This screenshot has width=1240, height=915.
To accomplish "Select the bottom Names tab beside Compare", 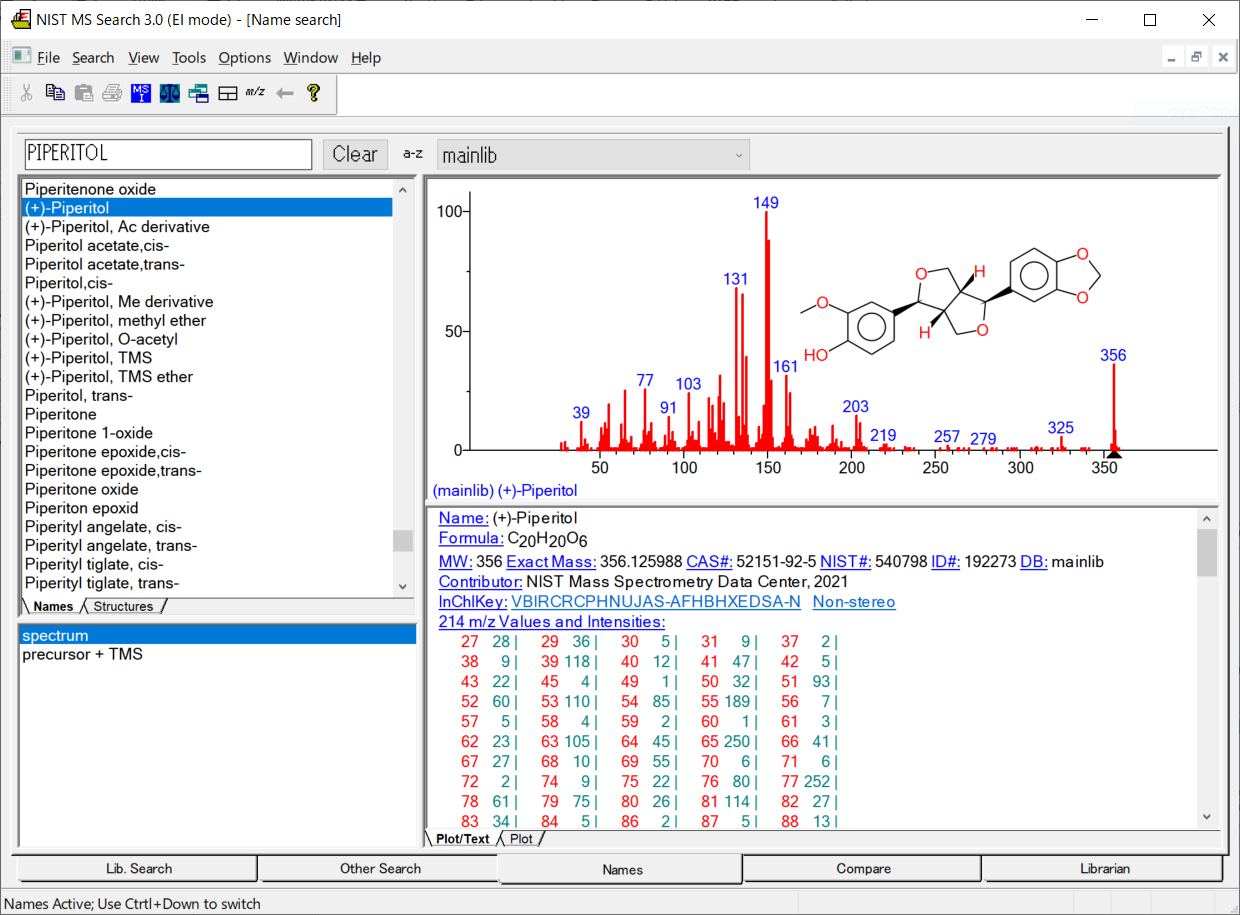I will tap(622, 869).
